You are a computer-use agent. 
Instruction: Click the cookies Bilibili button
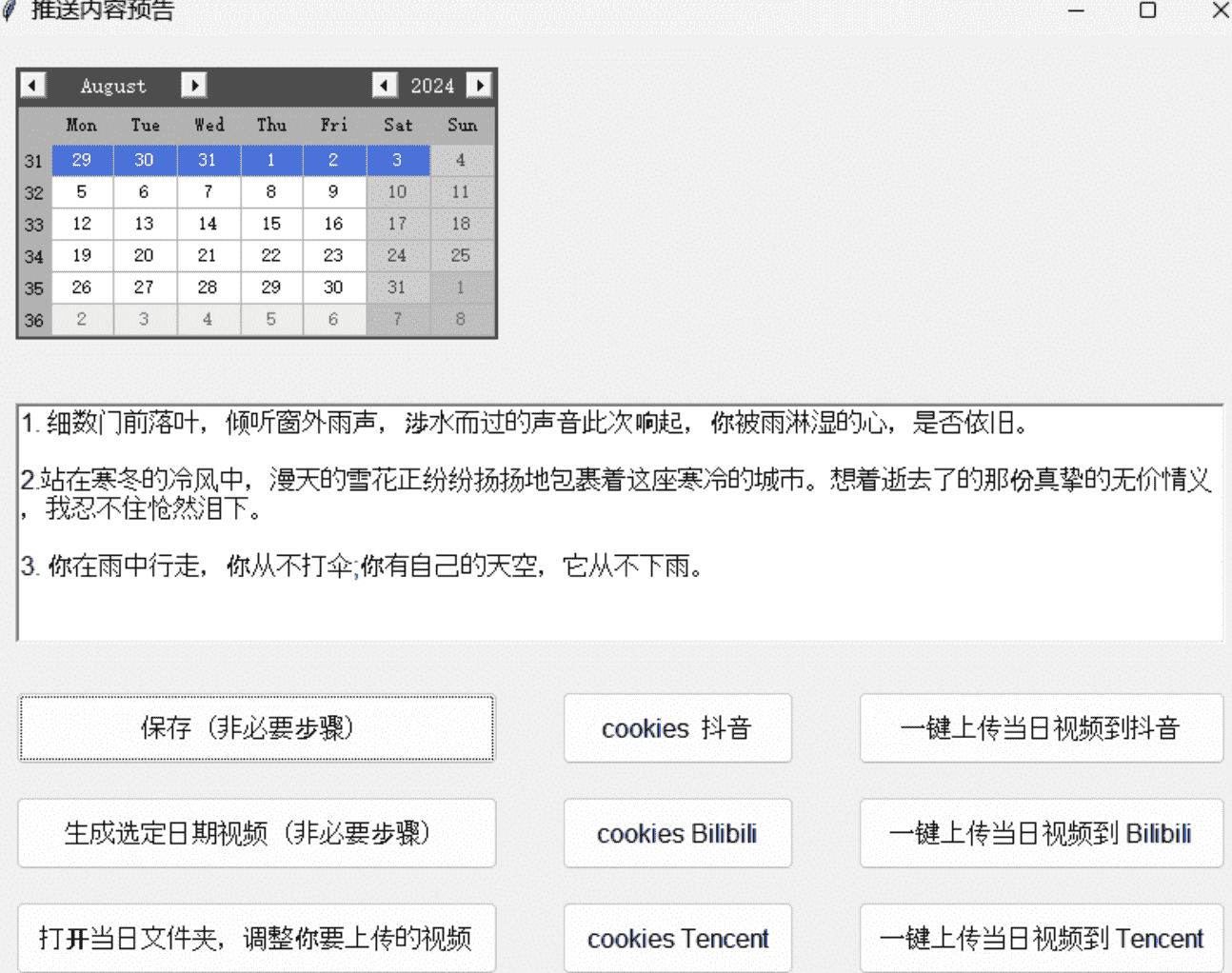[x=677, y=833]
